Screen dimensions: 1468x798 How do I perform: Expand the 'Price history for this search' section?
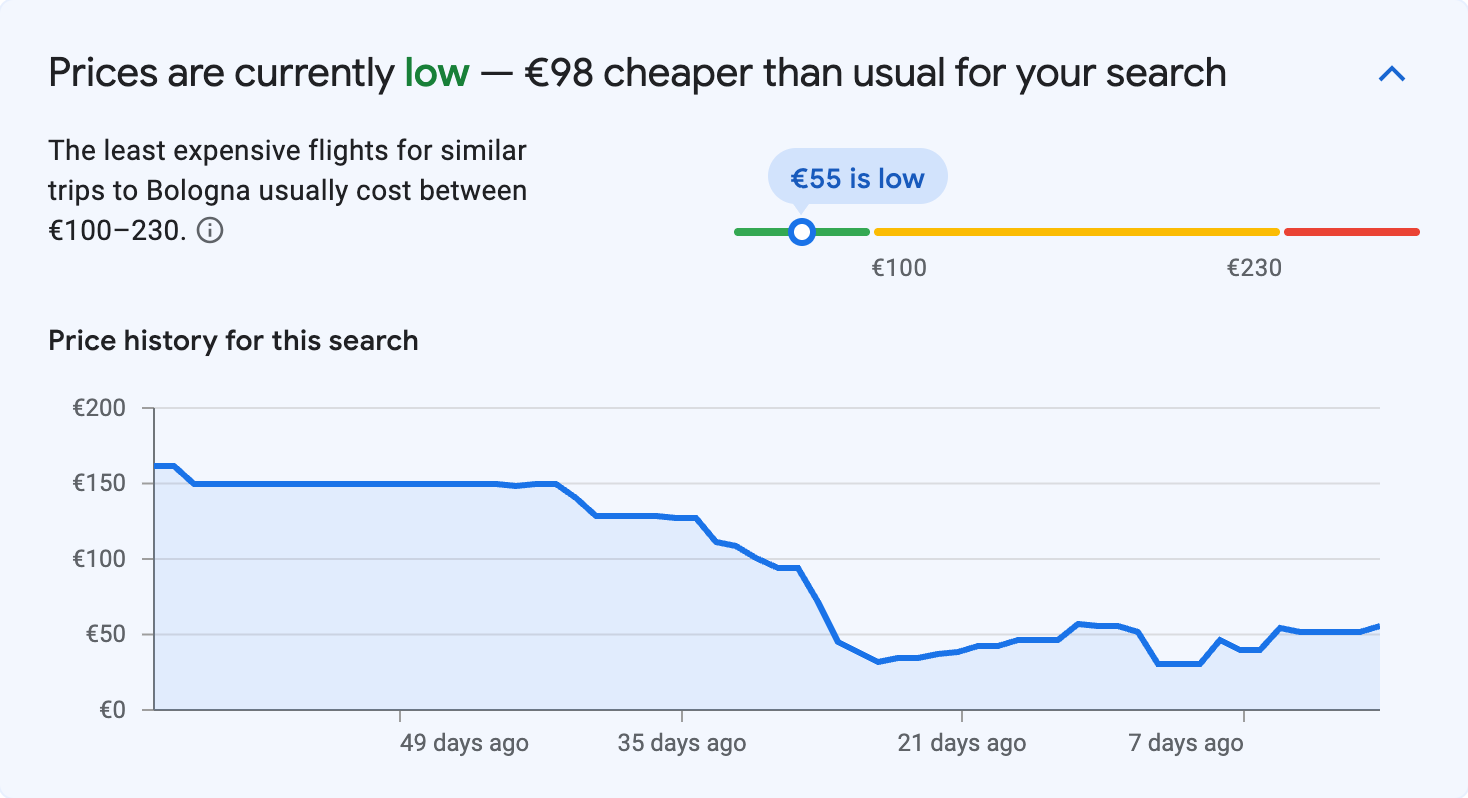[232, 340]
